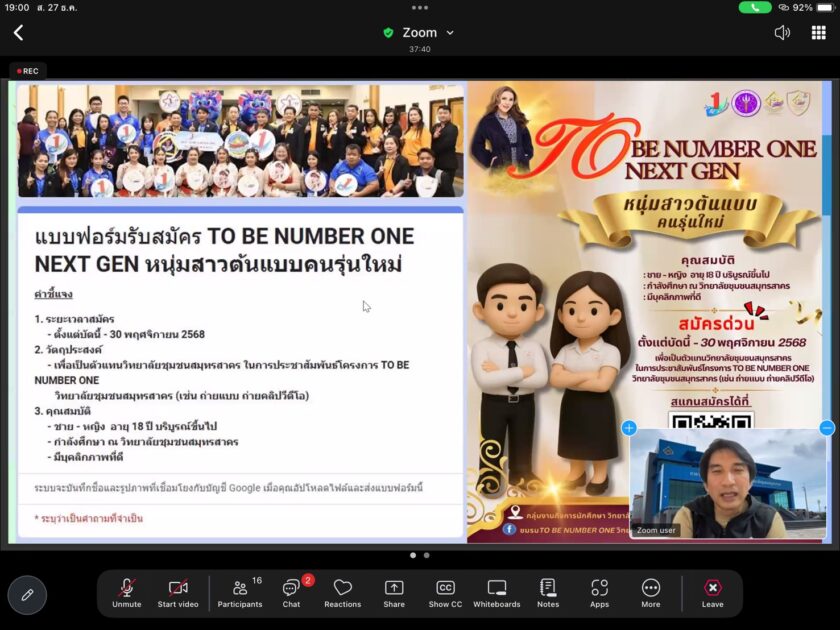Unmute the microphone
Screen dimensions: 840x630
[x=127, y=592]
